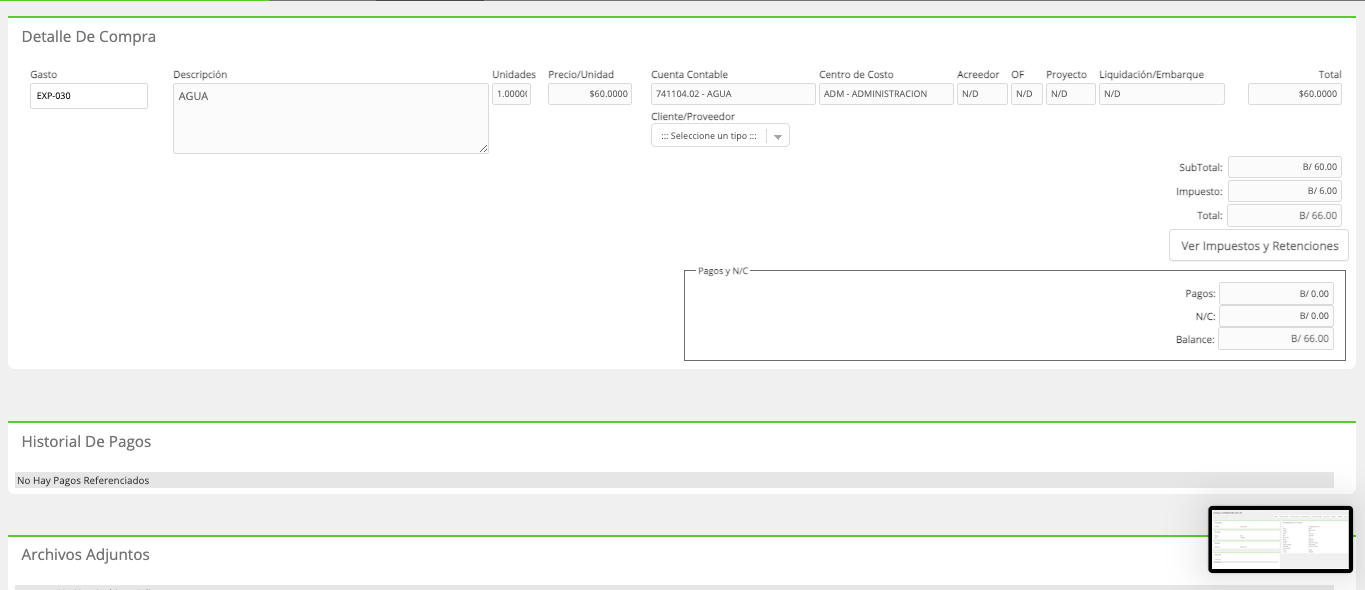This screenshot has width=1365, height=590.
Task: Click the Acreedor N/D field
Action: coord(982,94)
